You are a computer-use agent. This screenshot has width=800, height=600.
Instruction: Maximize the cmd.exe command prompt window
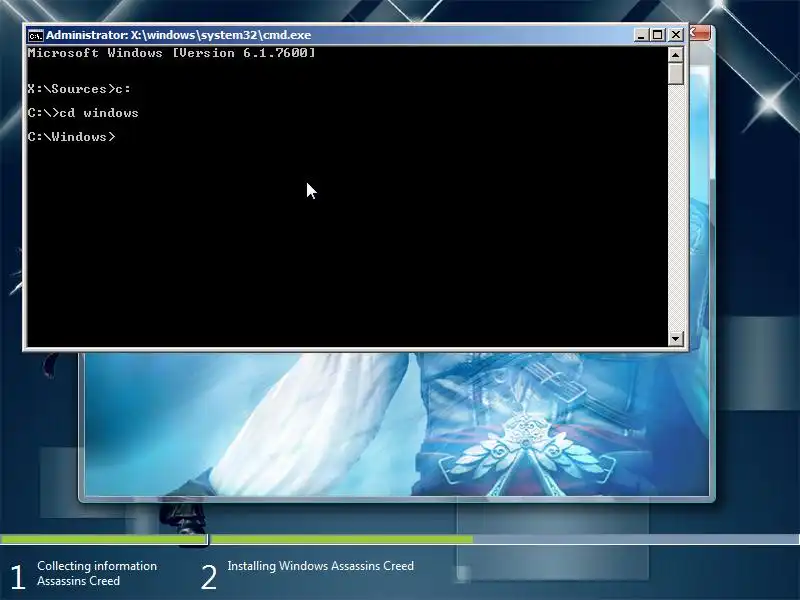(x=658, y=35)
